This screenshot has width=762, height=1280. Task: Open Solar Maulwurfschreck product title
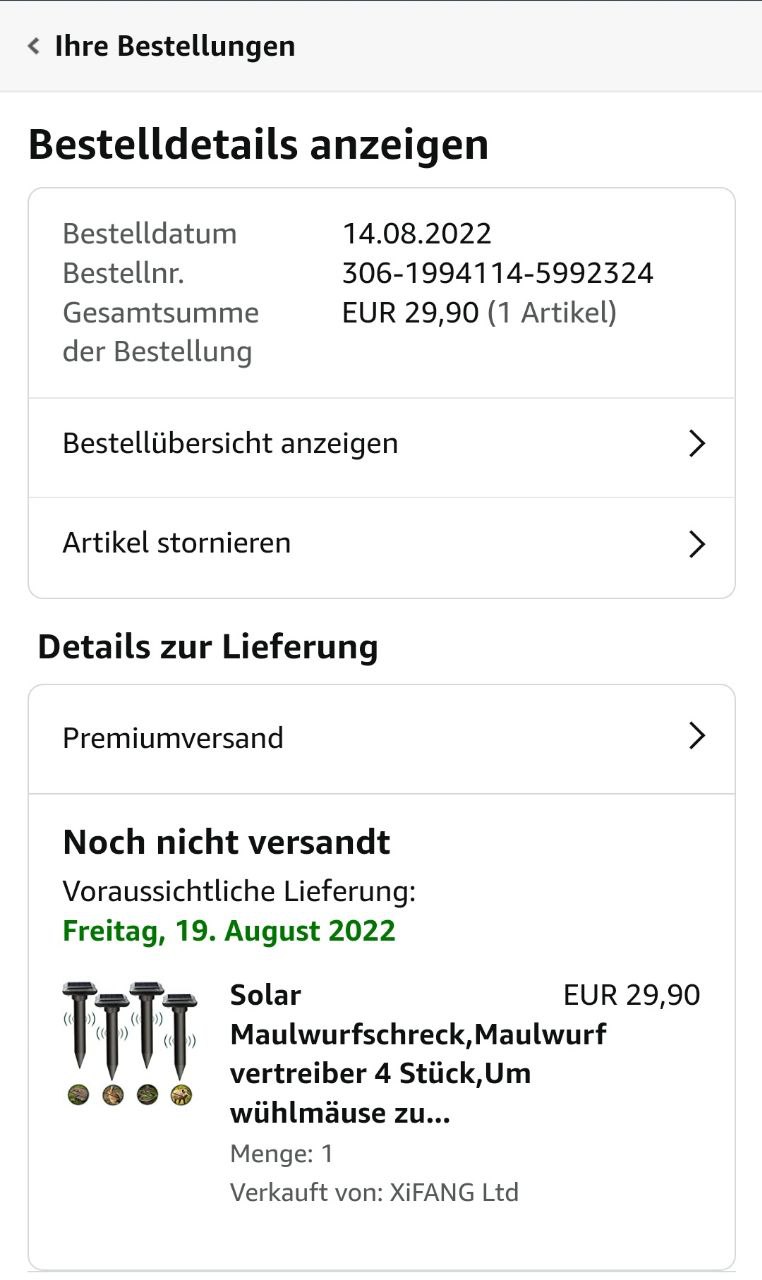pos(418,1054)
